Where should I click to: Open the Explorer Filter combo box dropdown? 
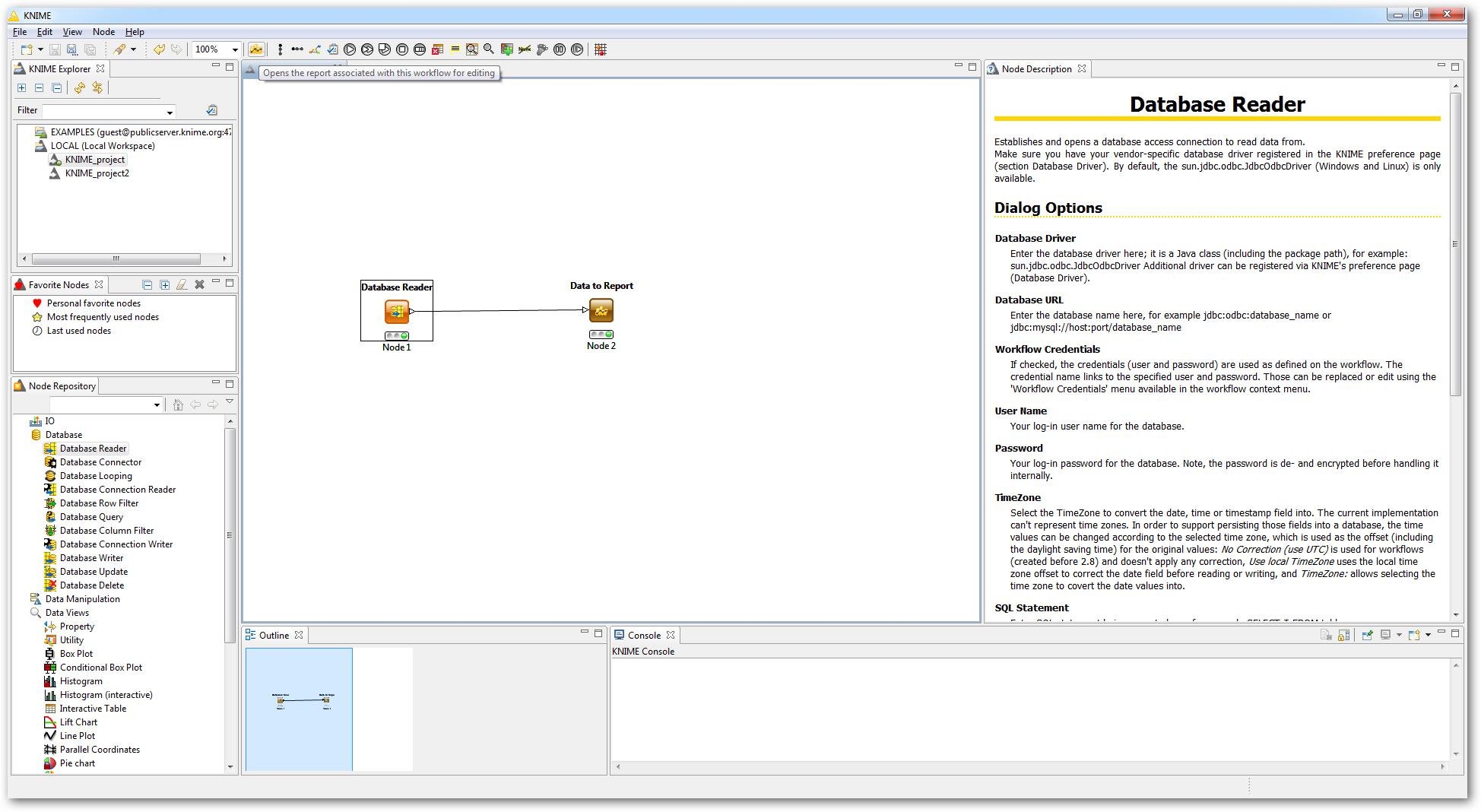(x=170, y=112)
